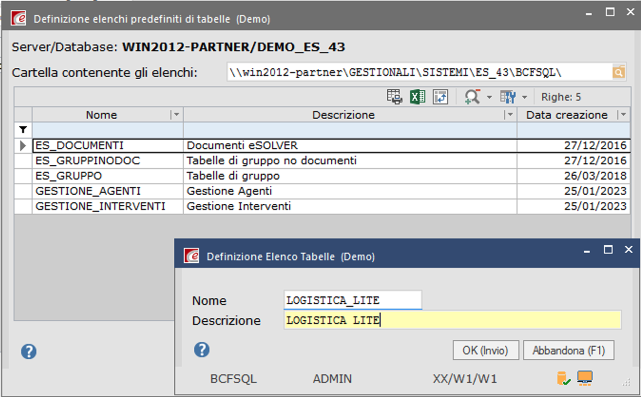Click the Abbandona (F1) button
Screen dimensions: 641x397
569,350
